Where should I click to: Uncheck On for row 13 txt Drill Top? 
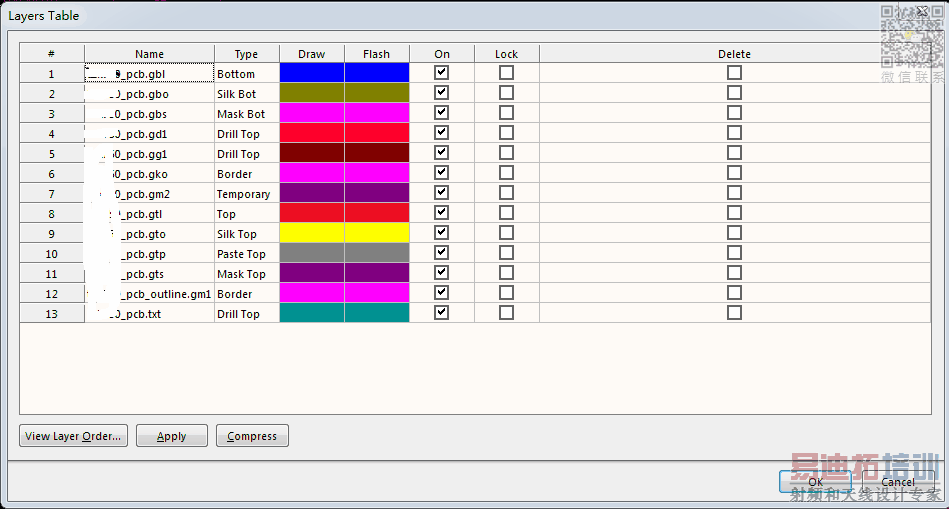point(442,312)
